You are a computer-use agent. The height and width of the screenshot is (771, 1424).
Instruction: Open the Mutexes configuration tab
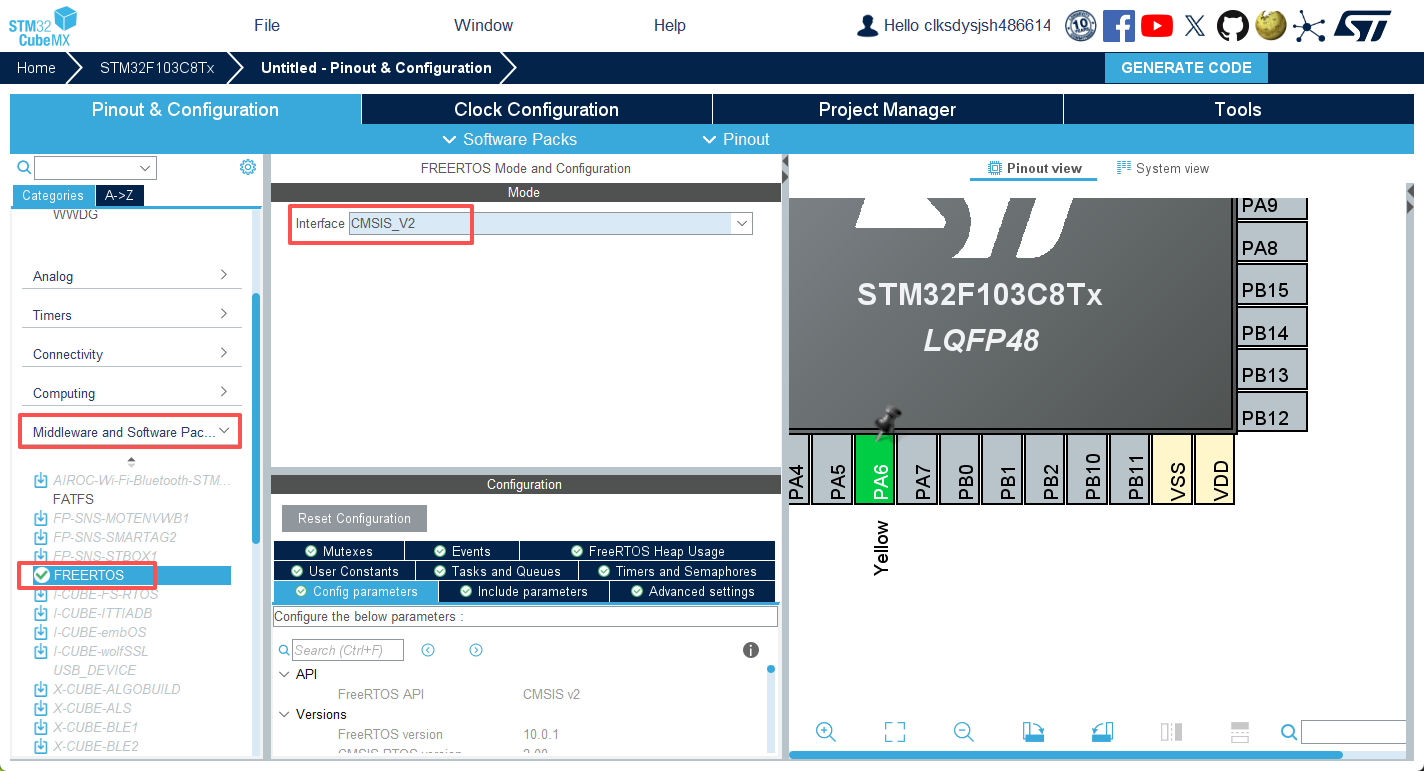[x=339, y=551]
